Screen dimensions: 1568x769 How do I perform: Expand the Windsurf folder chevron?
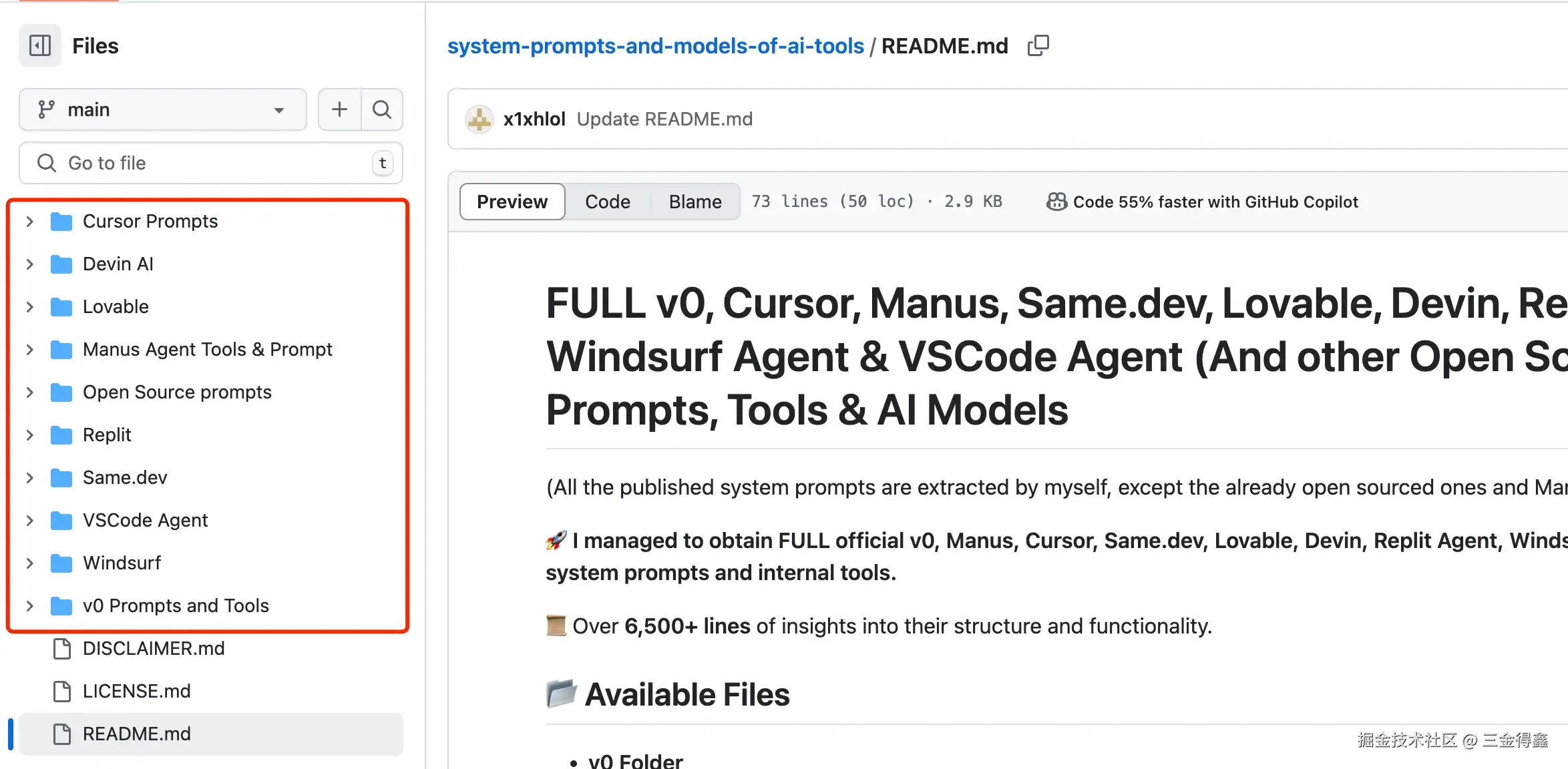coord(29,563)
